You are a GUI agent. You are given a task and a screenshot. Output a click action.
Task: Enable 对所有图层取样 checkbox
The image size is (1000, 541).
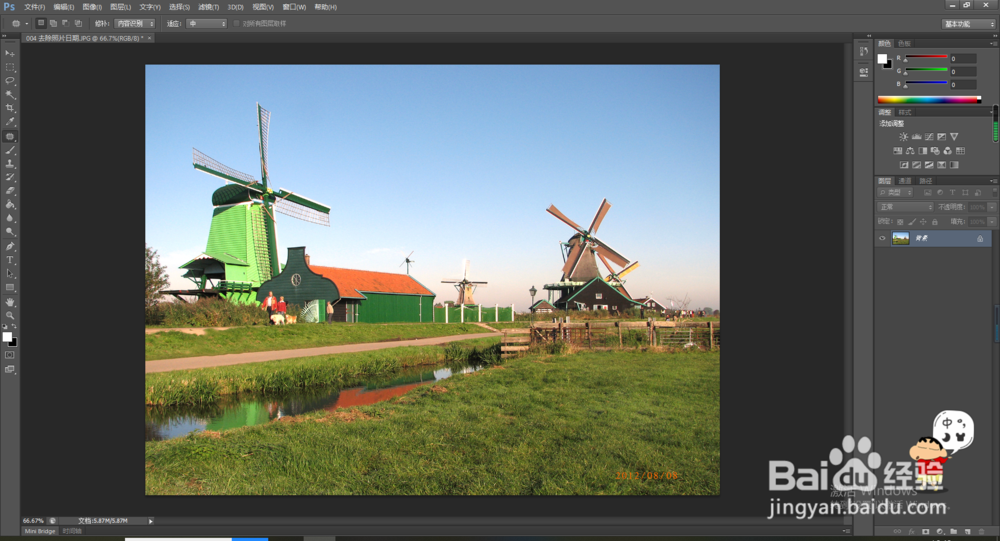point(237,24)
